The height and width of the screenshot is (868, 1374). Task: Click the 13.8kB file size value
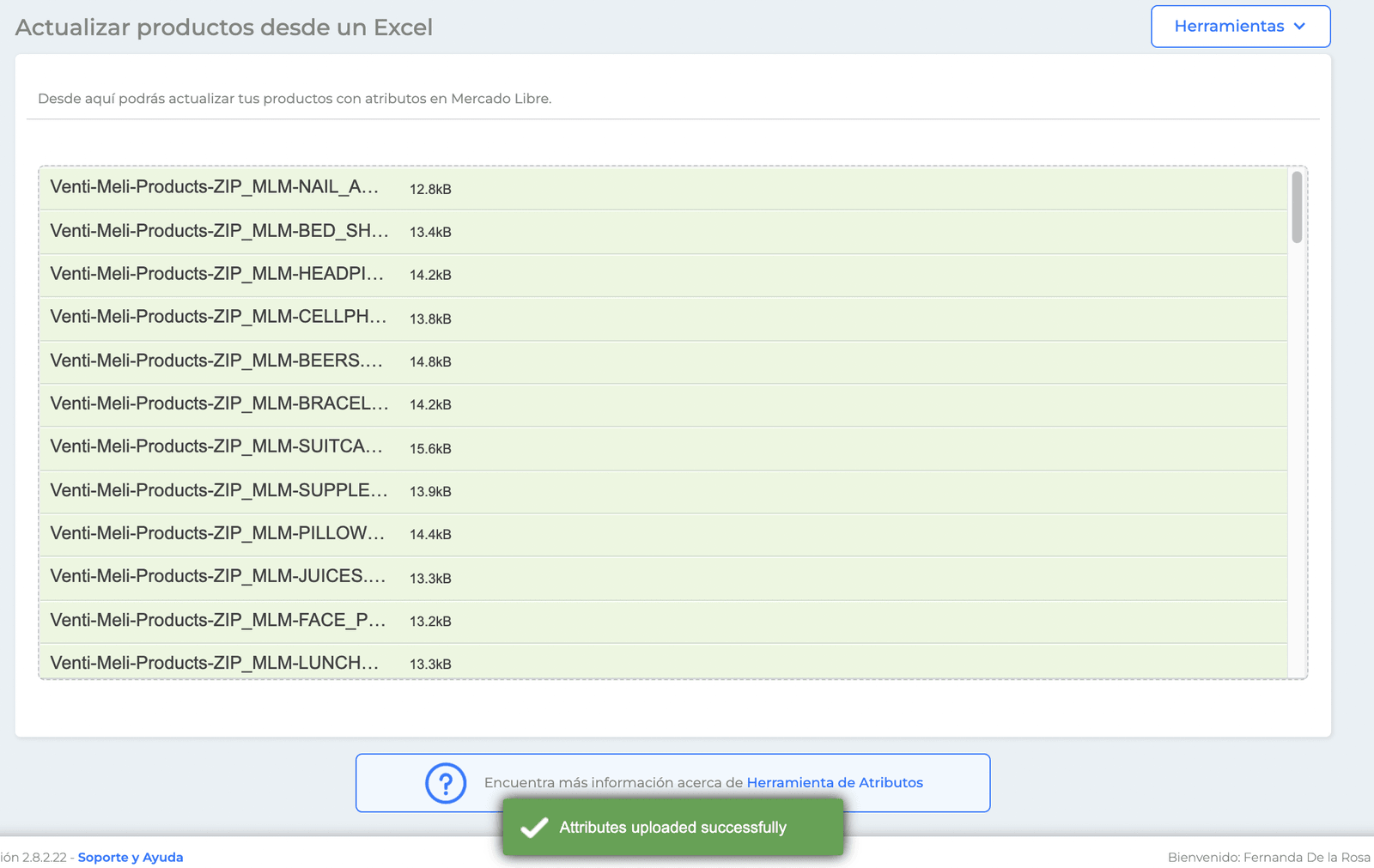click(x=430, y=319)
